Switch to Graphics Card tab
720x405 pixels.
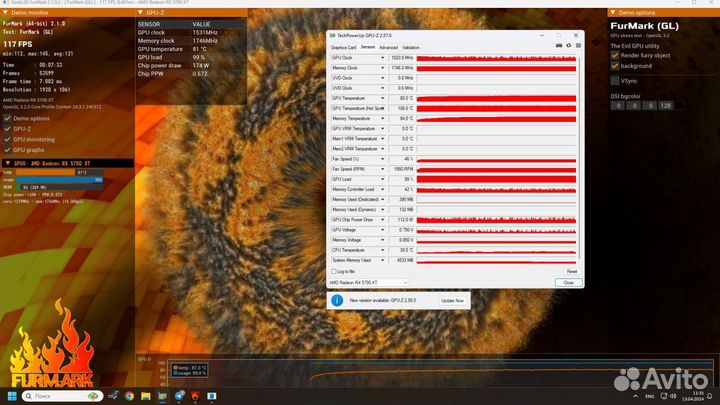click(x=343, y=47)
